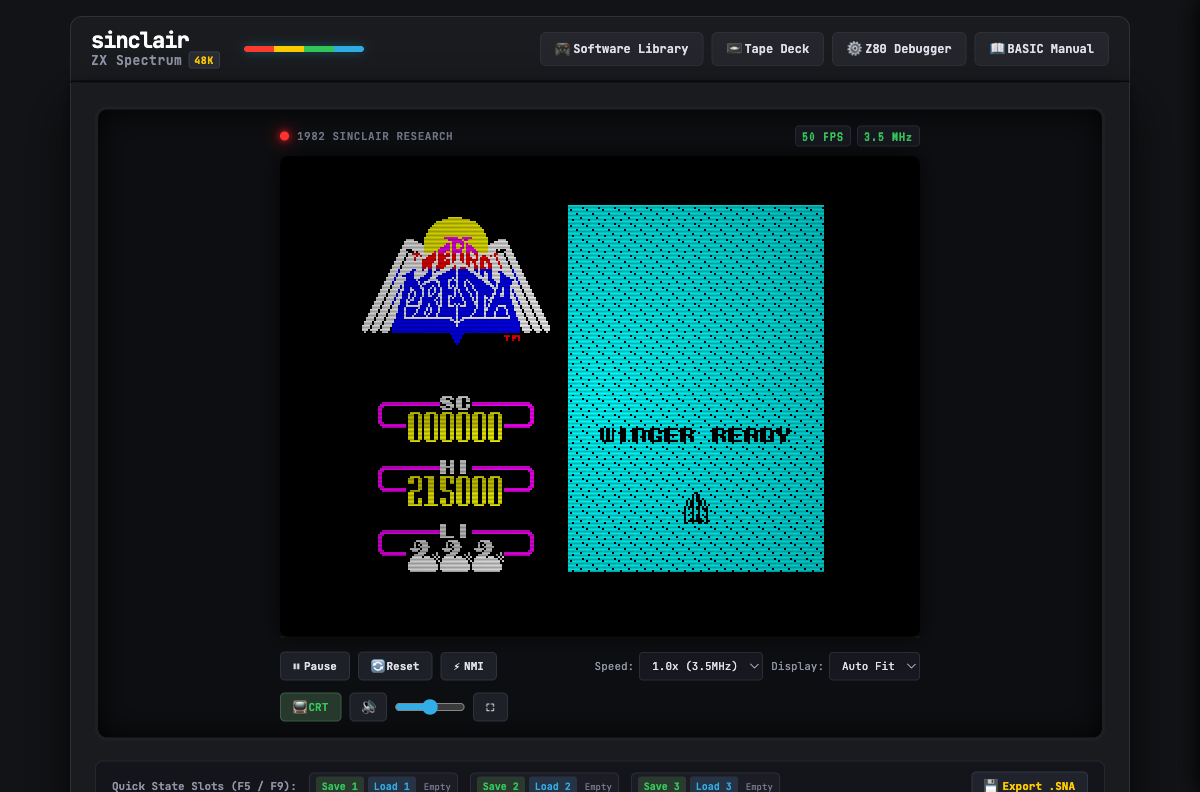The width and height of the screenshot is (1200, 792).
Task: Enter fullscreen mode
Action: pos(490,707)
